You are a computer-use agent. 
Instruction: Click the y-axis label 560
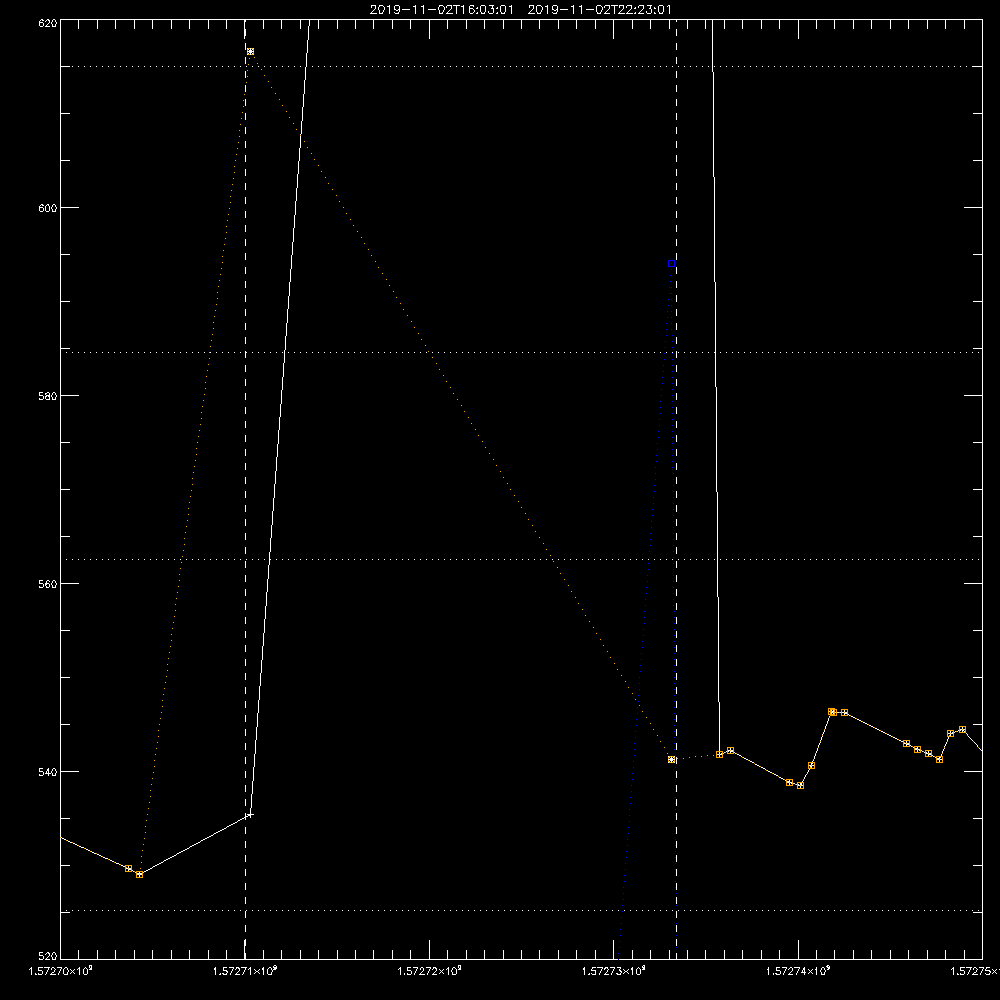[48, 584]
